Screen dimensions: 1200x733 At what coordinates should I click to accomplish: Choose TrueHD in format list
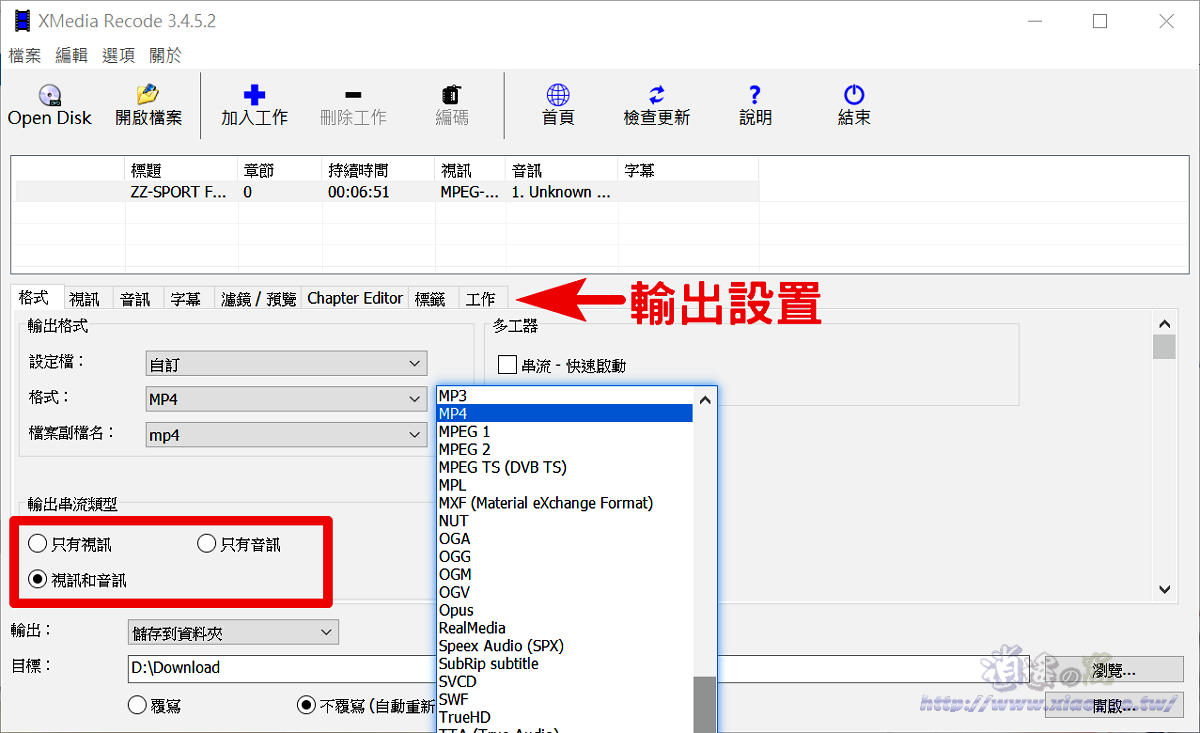tap(565, 717)
